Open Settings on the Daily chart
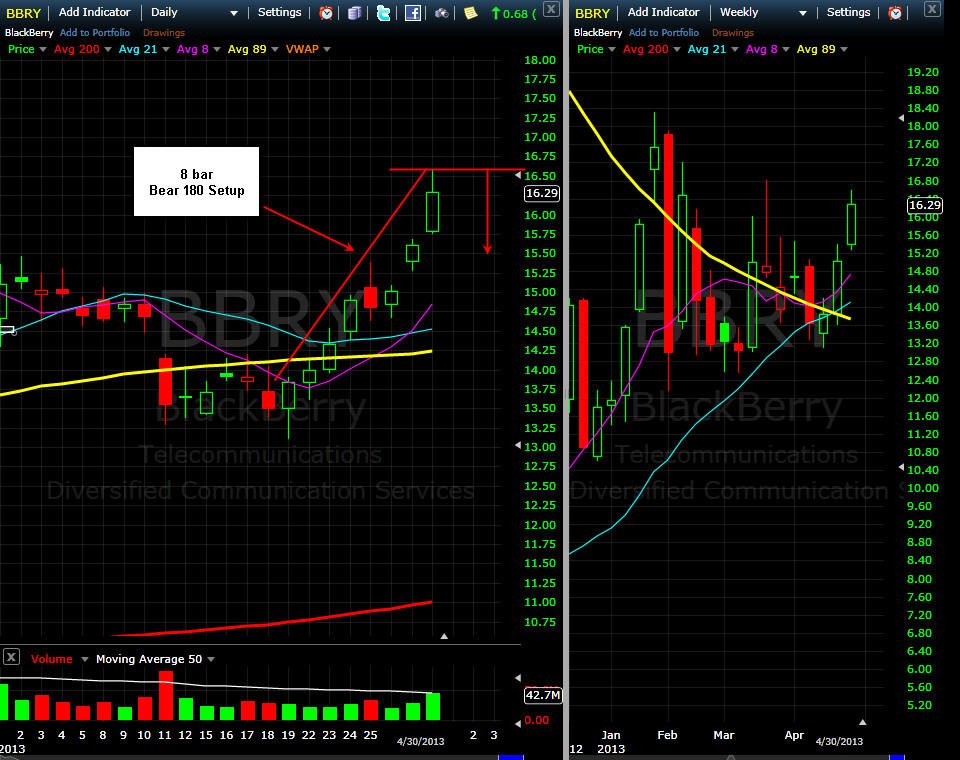 pyautogui.click(x=279, y=12)
